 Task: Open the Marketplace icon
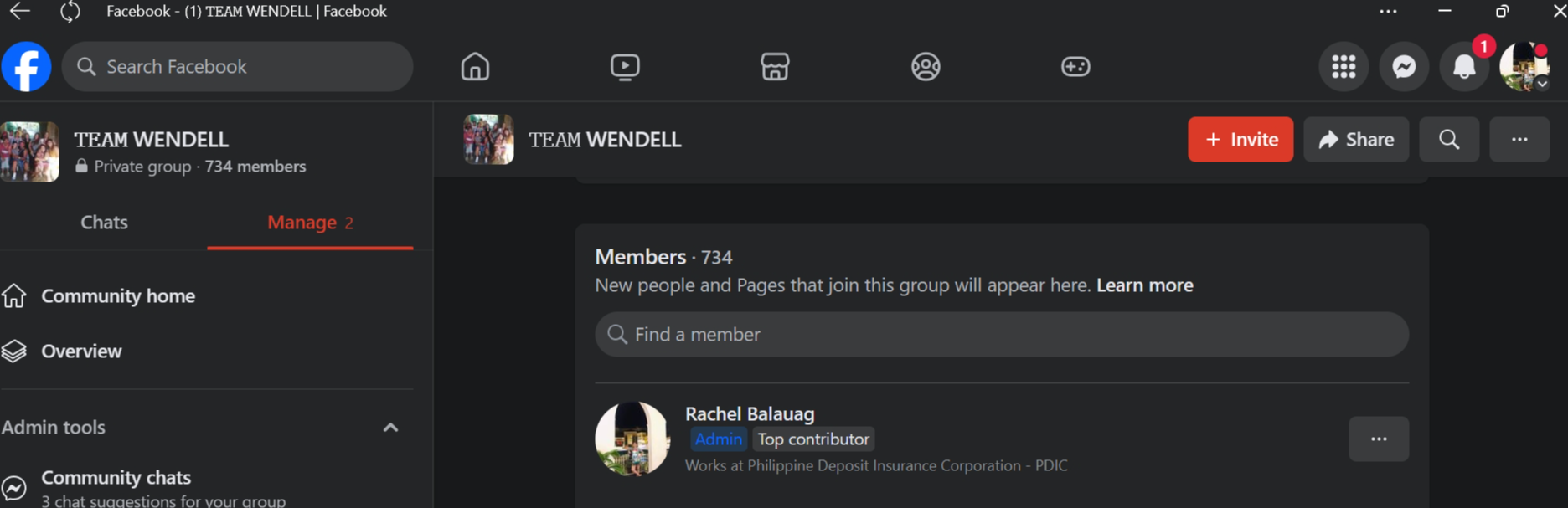pyautogui.click(x=775, y=67)
